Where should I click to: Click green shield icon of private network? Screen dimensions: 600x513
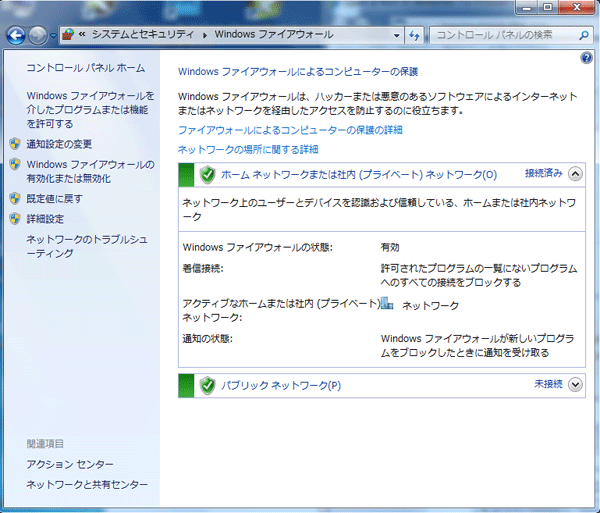(x=208, y=175)
